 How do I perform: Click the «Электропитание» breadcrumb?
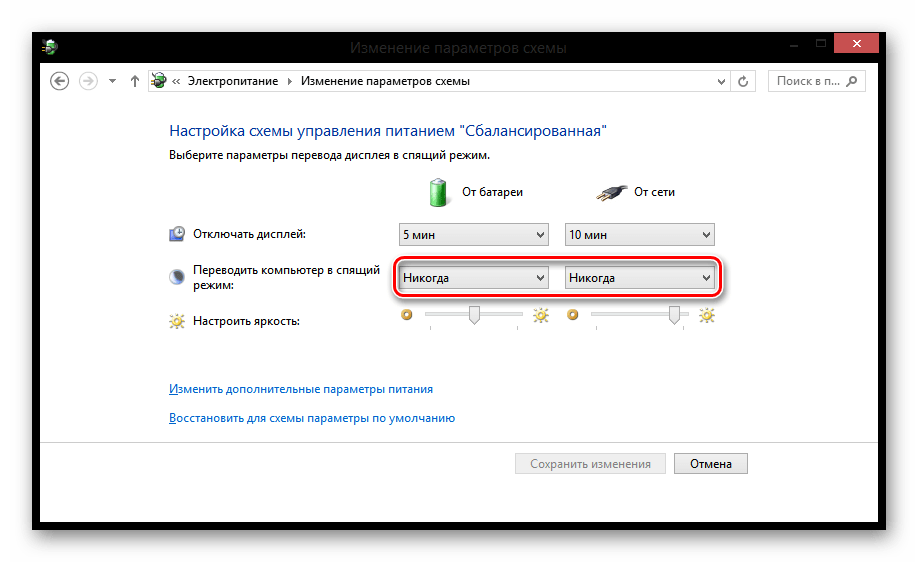[x=232, y=81]
